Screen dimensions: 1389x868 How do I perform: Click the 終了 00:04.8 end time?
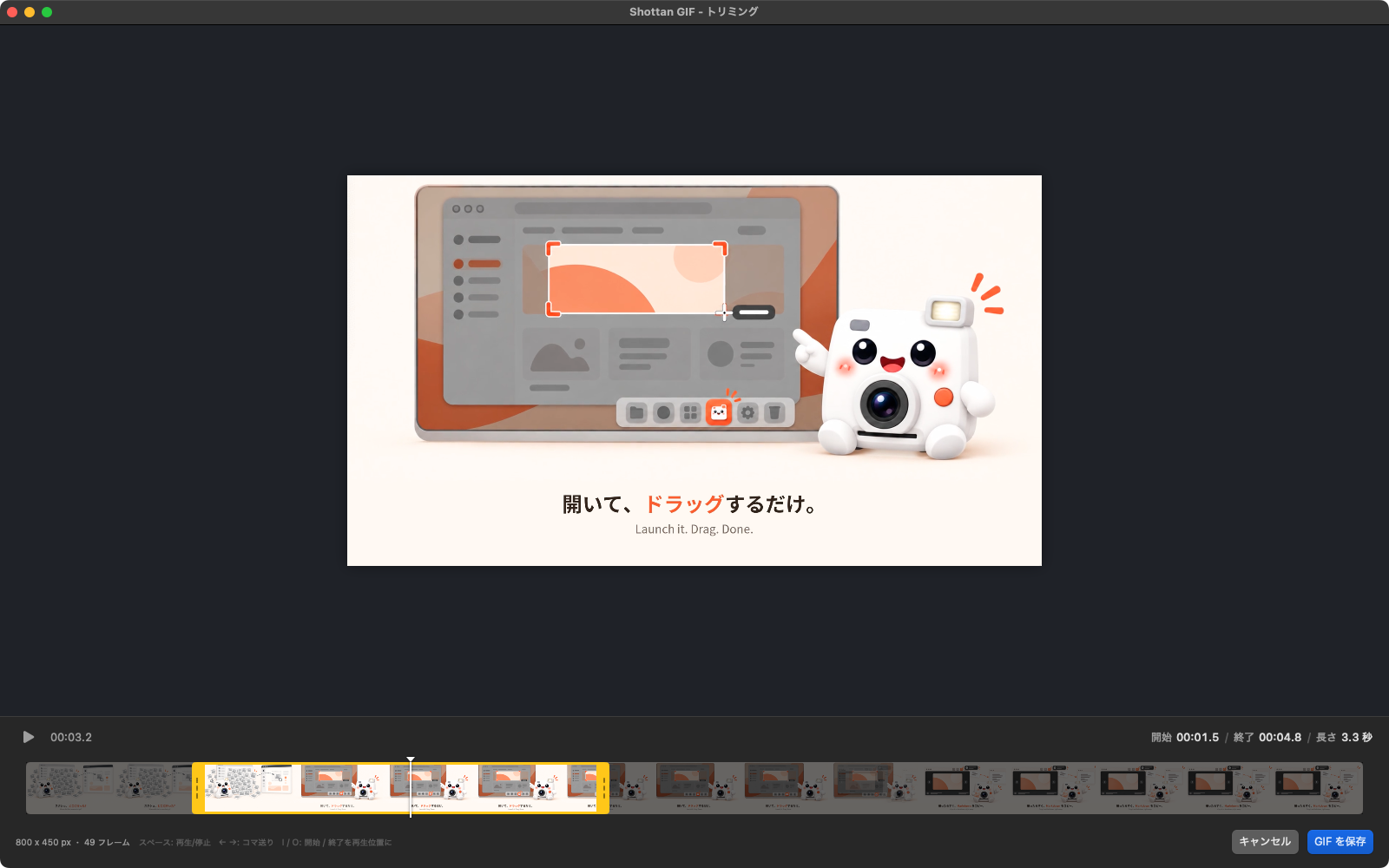[1267, 737]
